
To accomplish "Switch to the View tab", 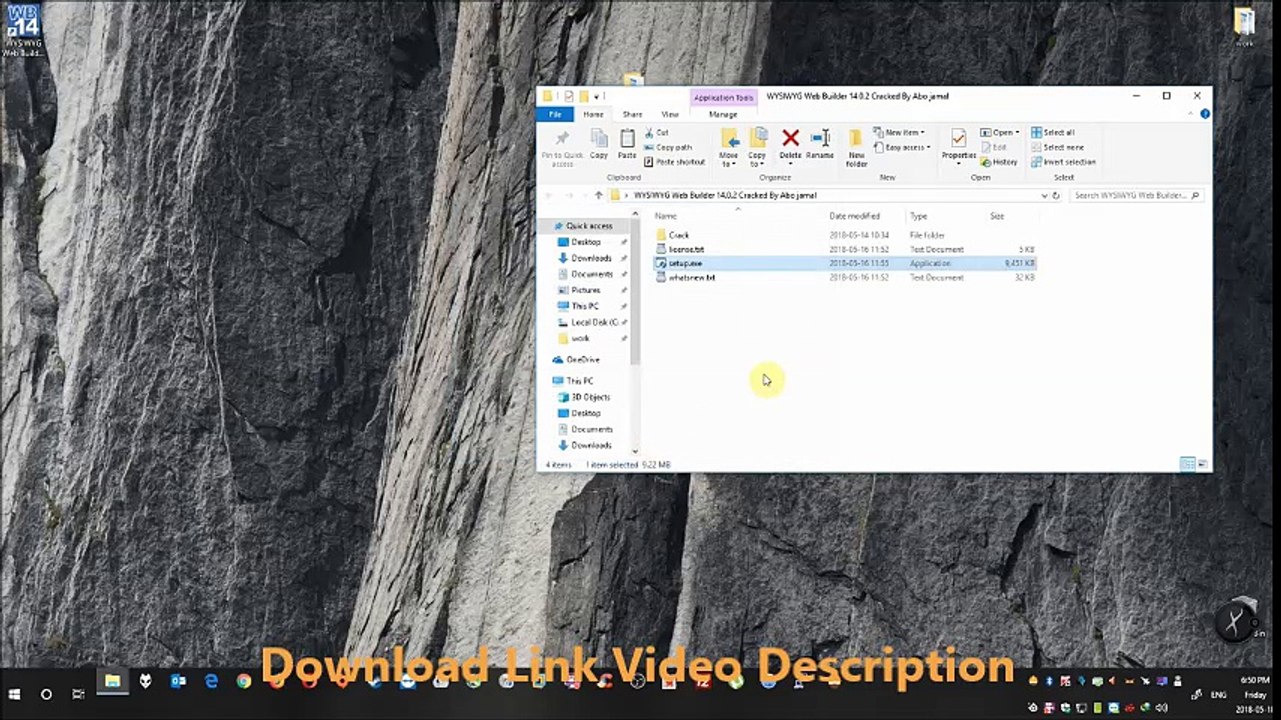I will click(669, 114).
